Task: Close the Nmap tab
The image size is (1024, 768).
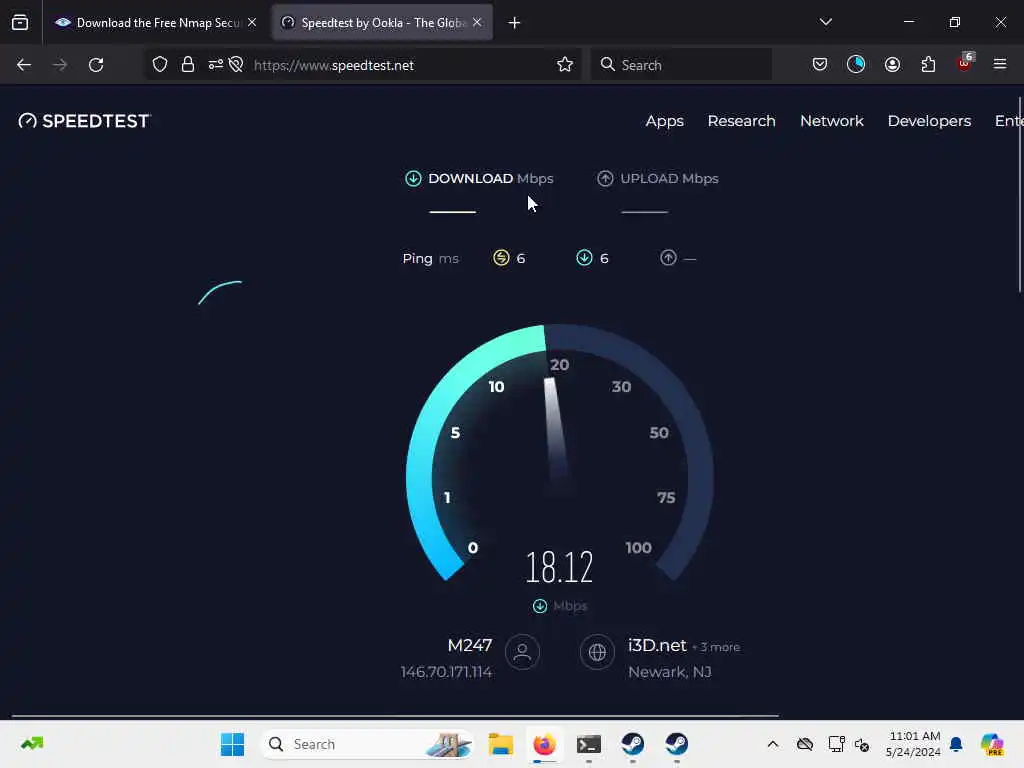Action: (252, 23)
